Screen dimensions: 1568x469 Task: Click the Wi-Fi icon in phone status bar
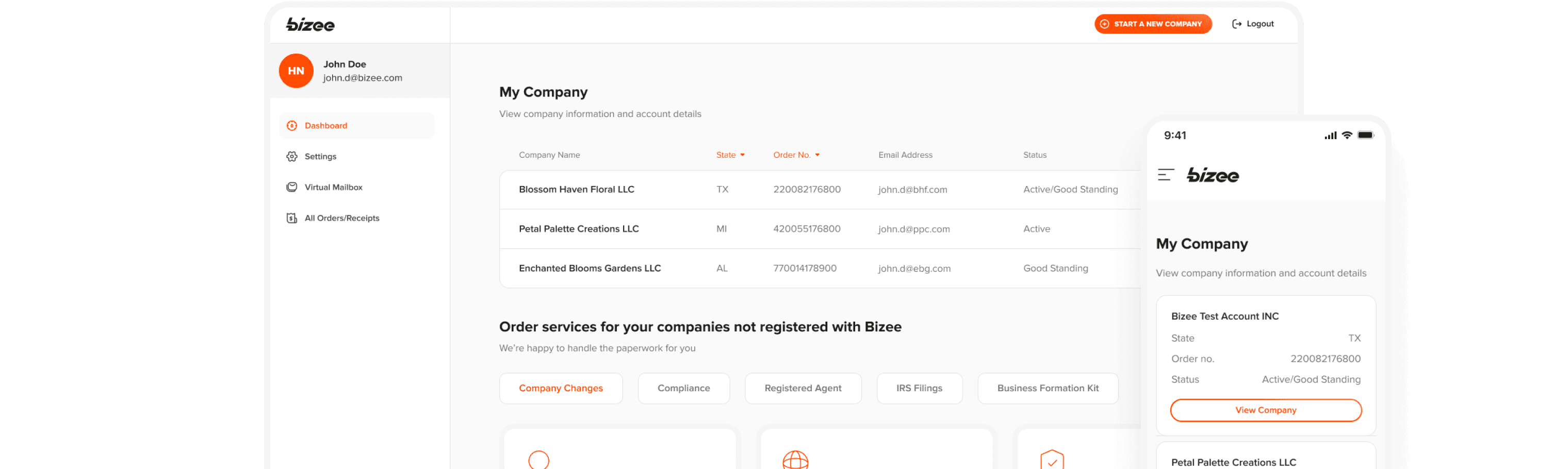[1347, 136]
